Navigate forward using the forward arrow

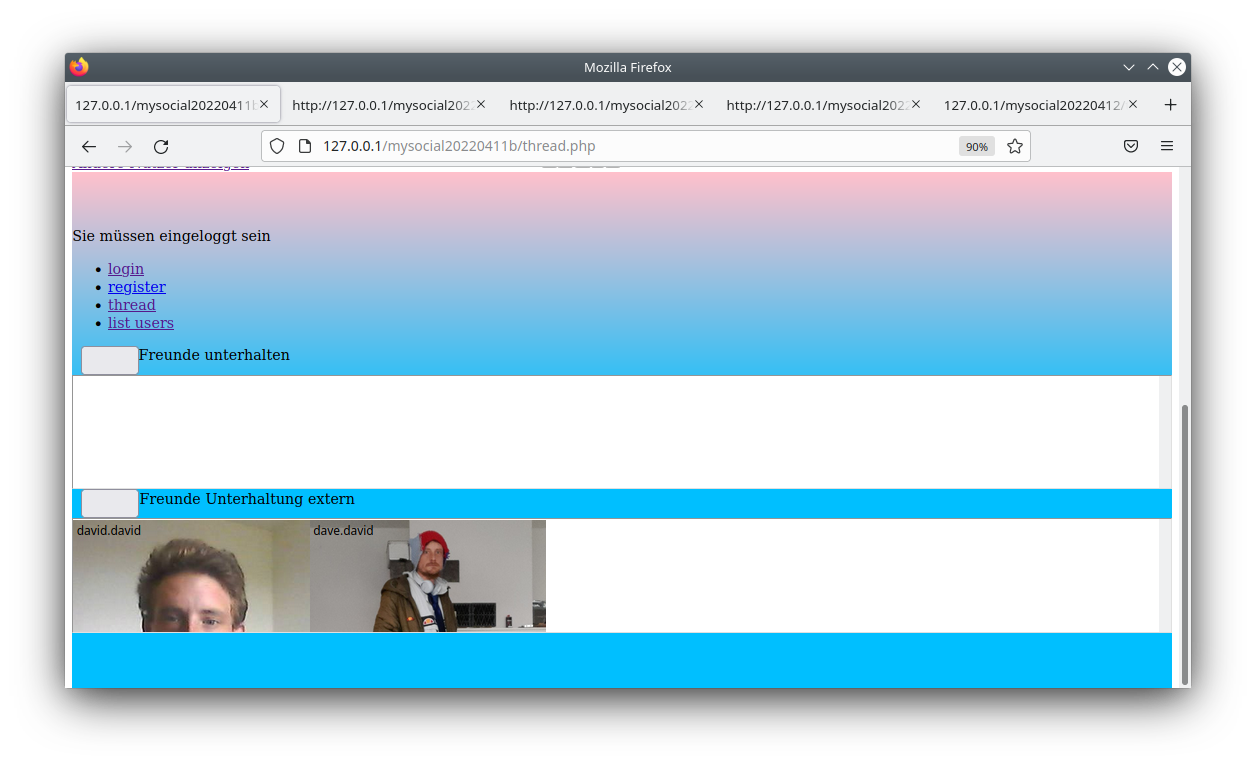(124, 146)
